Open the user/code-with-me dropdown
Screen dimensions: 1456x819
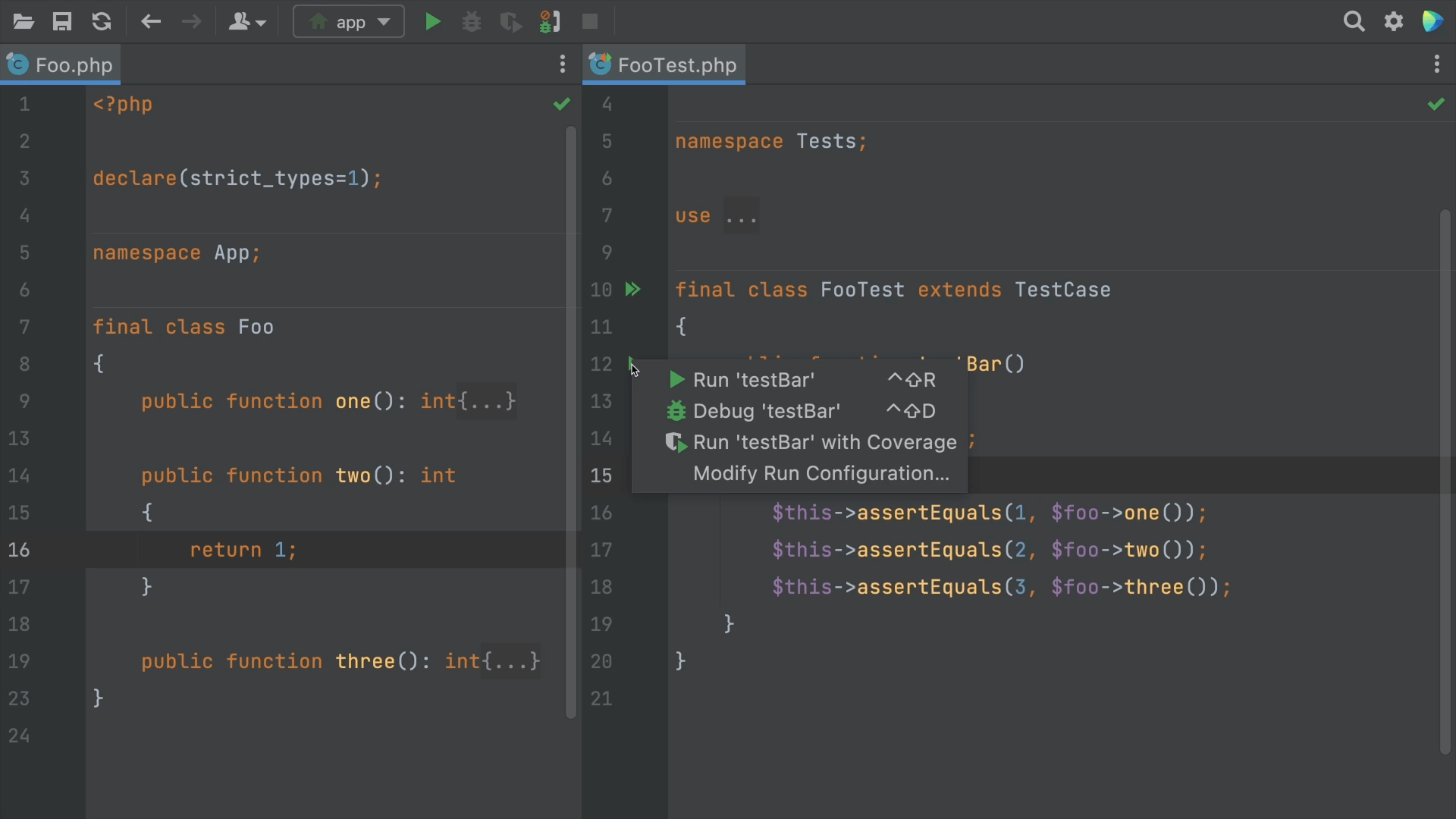(247, 22)
